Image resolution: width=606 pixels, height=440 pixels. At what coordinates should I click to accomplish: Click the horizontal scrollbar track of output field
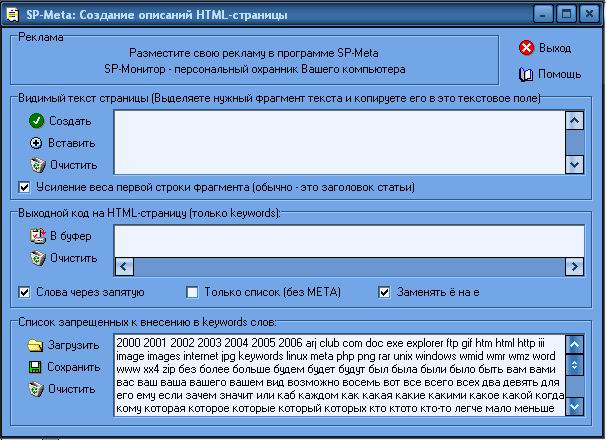[349, 266]
